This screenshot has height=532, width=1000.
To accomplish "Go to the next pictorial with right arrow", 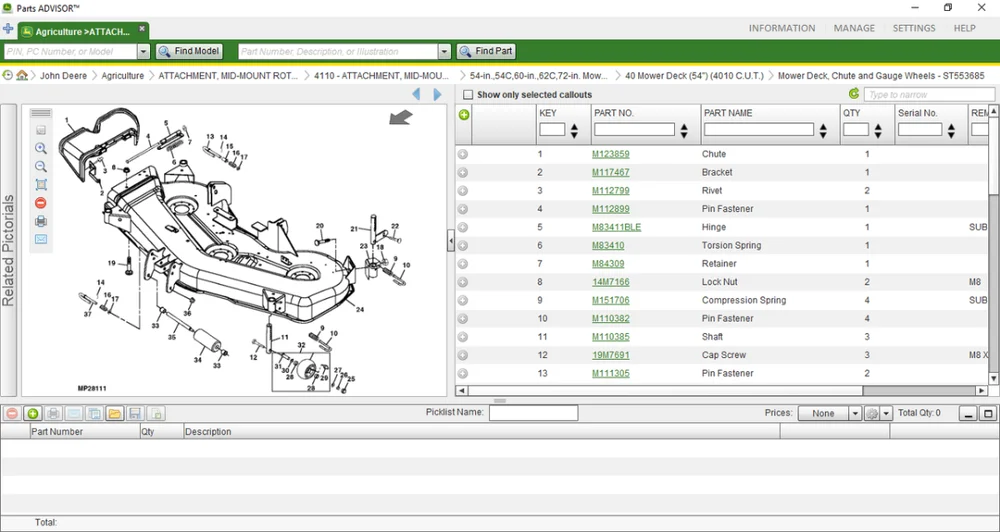I will [437, 95].
